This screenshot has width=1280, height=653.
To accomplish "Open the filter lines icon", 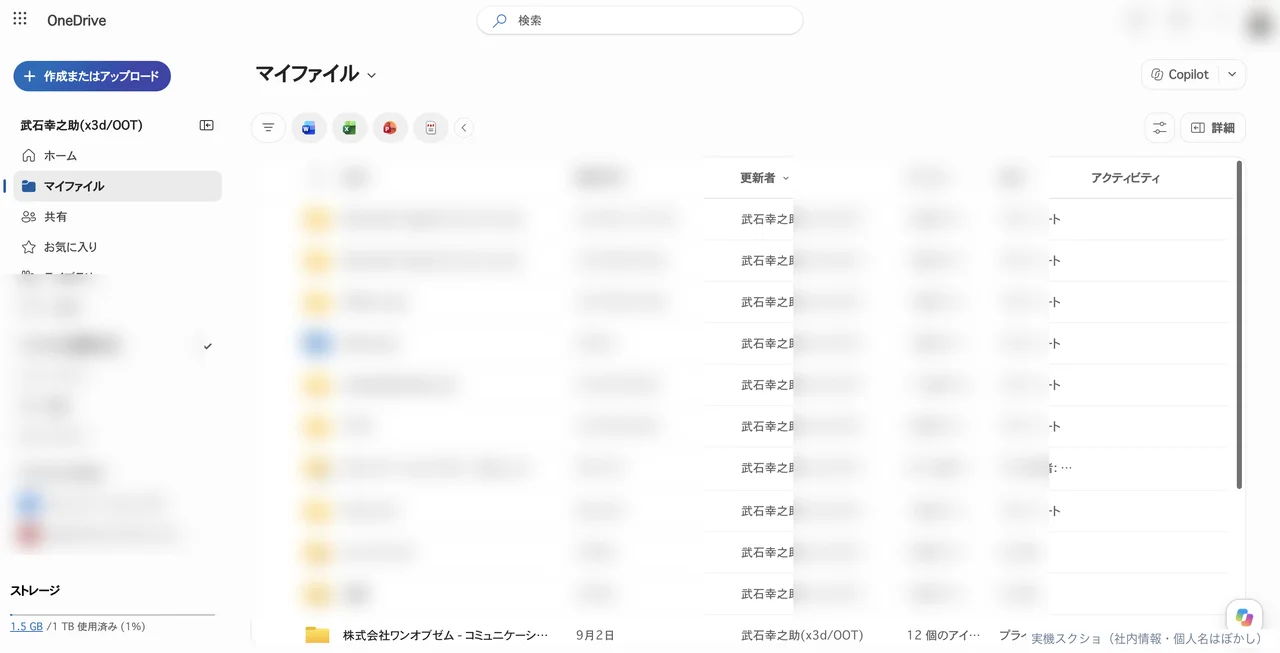I will click(268, 128).
